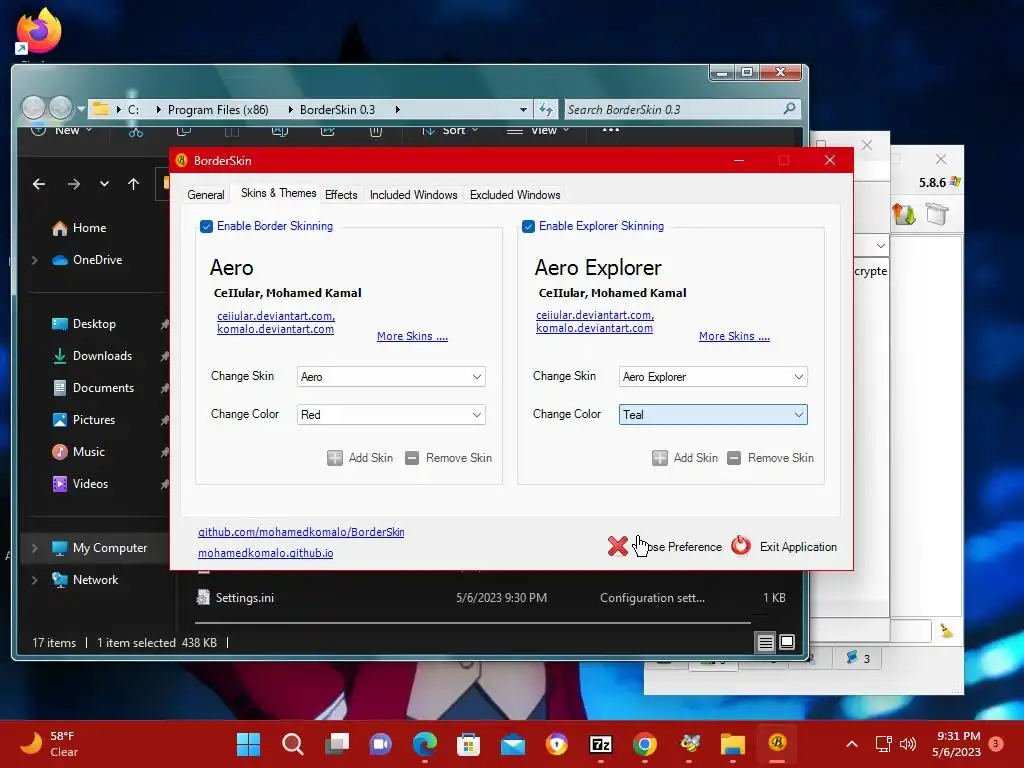Click the Explorer up-directory arrow
Screen dimensions: 1024x768
[x=134, y=184]
